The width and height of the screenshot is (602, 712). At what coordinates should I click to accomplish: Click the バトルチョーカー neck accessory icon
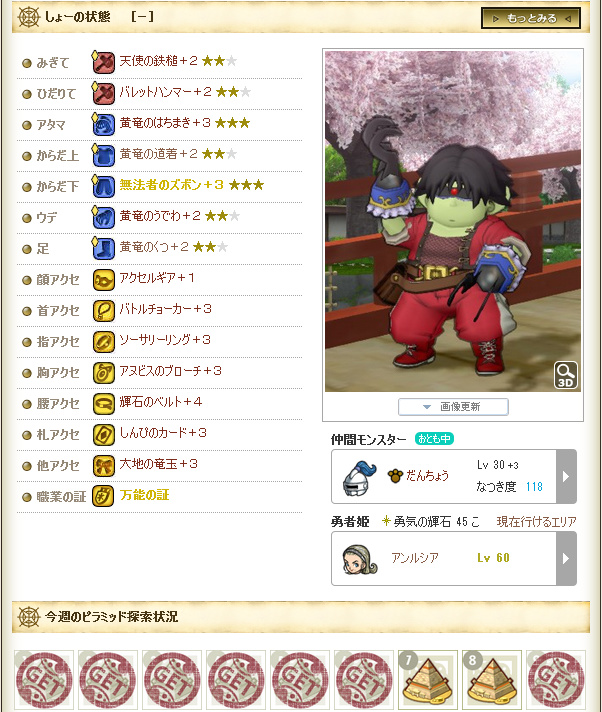104,311
